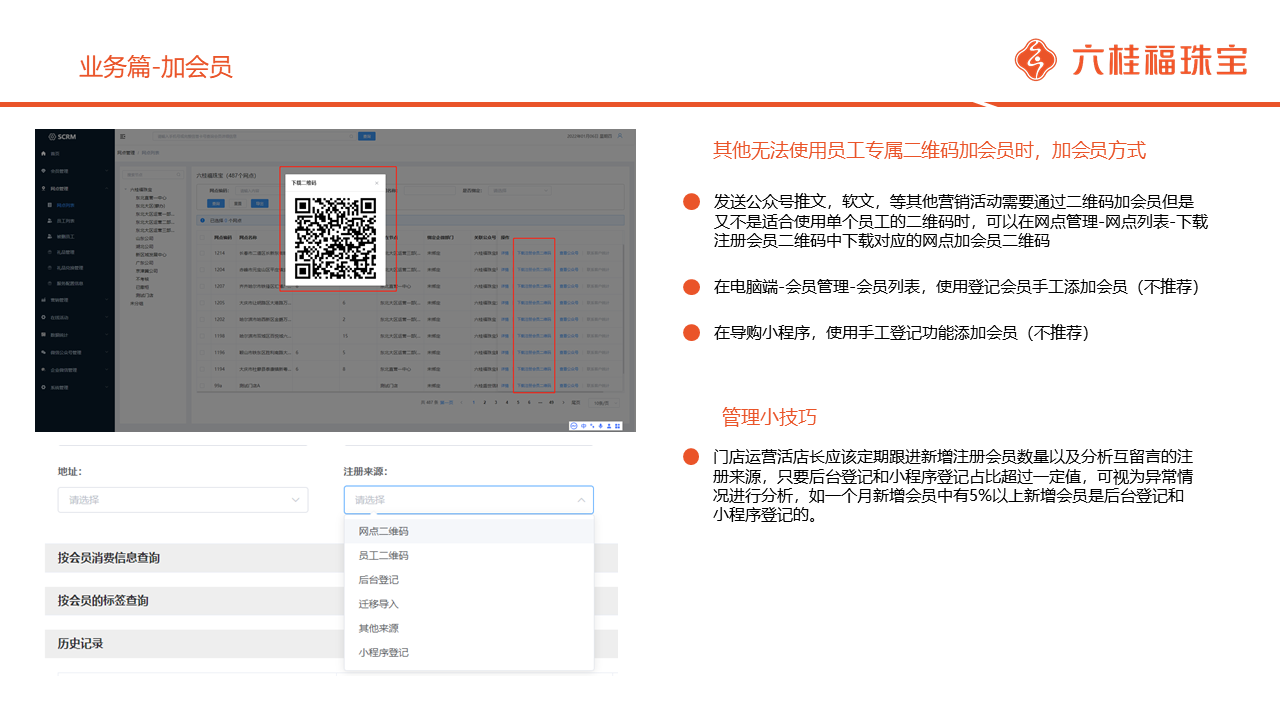Select 后台登记 in registration source list
Viewport: 1280px width, 720px height.
[379, 580]
